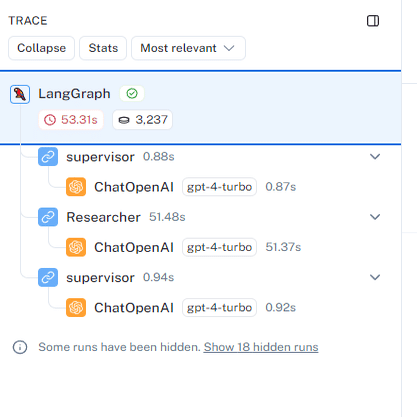Click the 53.31s latency clock badge
The height and width of the screenshot is (417, 417).
pyautogui.click(x=71, y=120)
